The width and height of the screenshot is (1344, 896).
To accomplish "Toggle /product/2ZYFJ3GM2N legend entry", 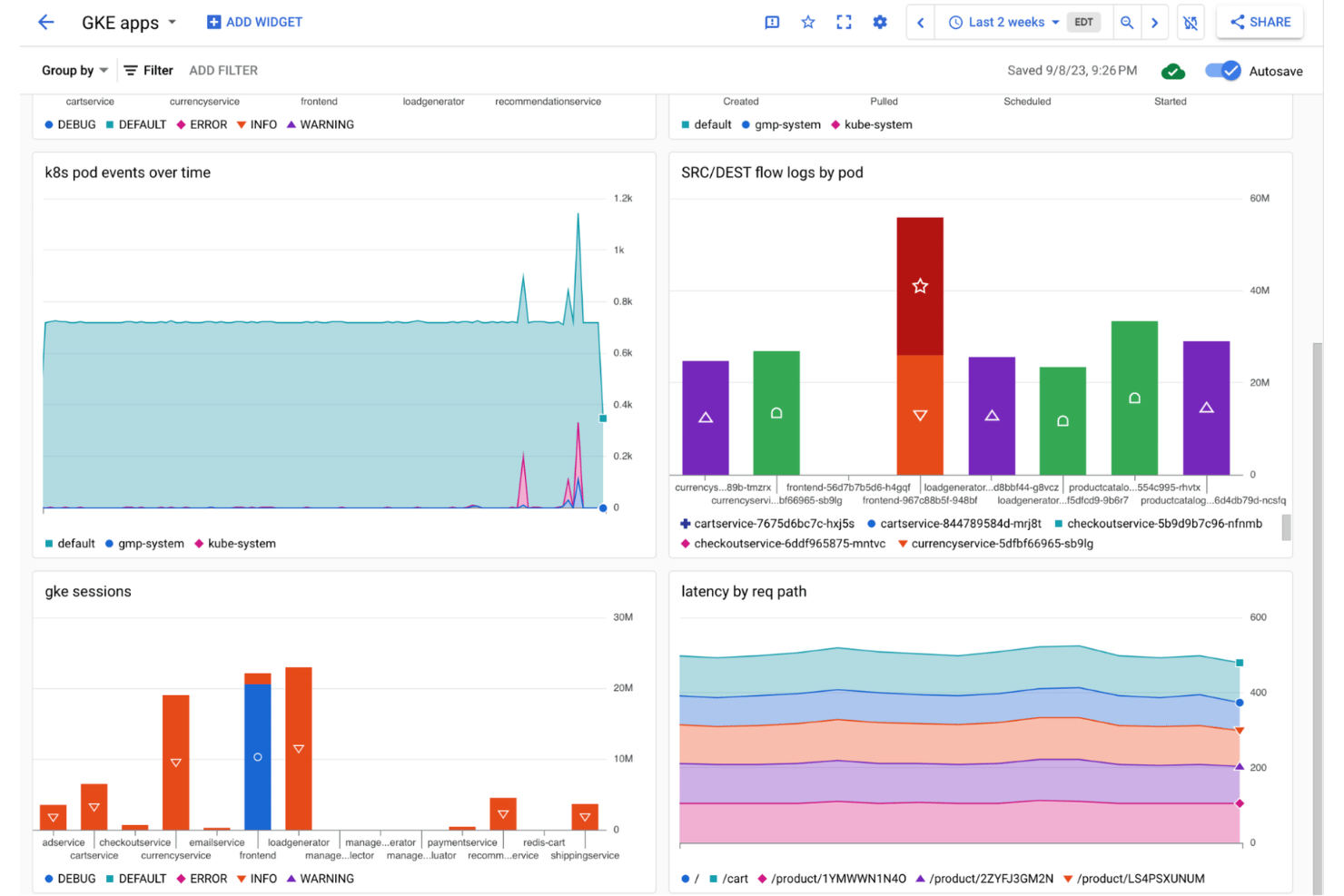I will [984, 879].
